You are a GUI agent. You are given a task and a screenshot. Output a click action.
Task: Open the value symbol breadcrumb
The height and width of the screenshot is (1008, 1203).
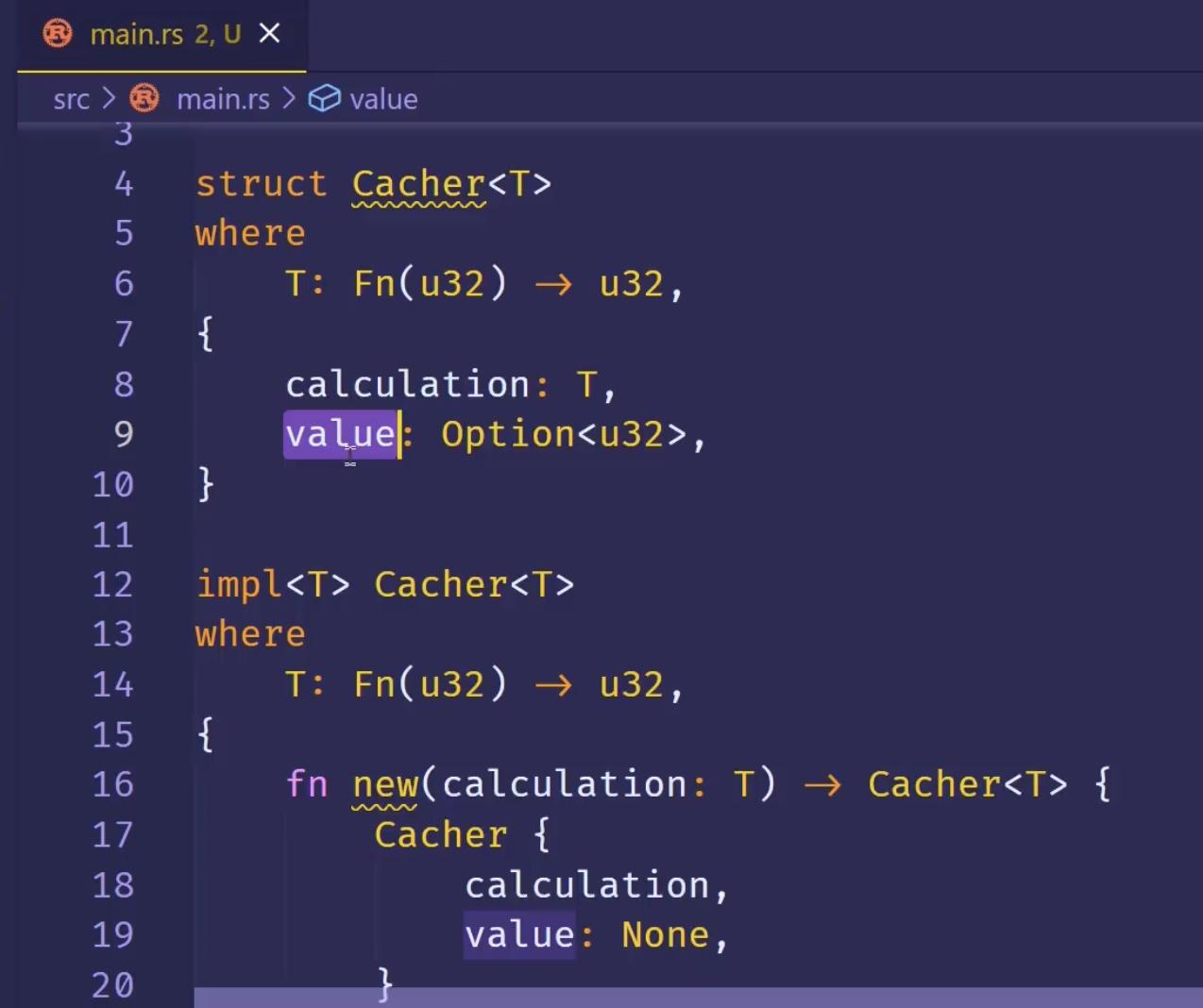click(x=383, y=99)
